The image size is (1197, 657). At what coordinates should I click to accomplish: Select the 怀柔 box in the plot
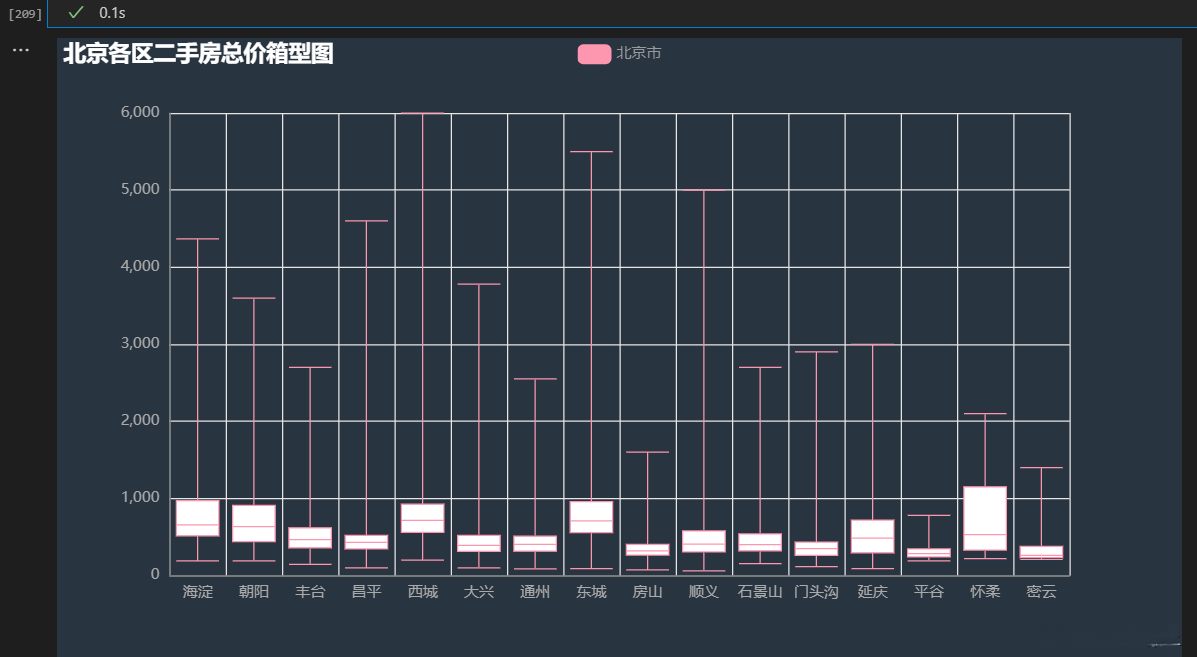coord(985,518)
